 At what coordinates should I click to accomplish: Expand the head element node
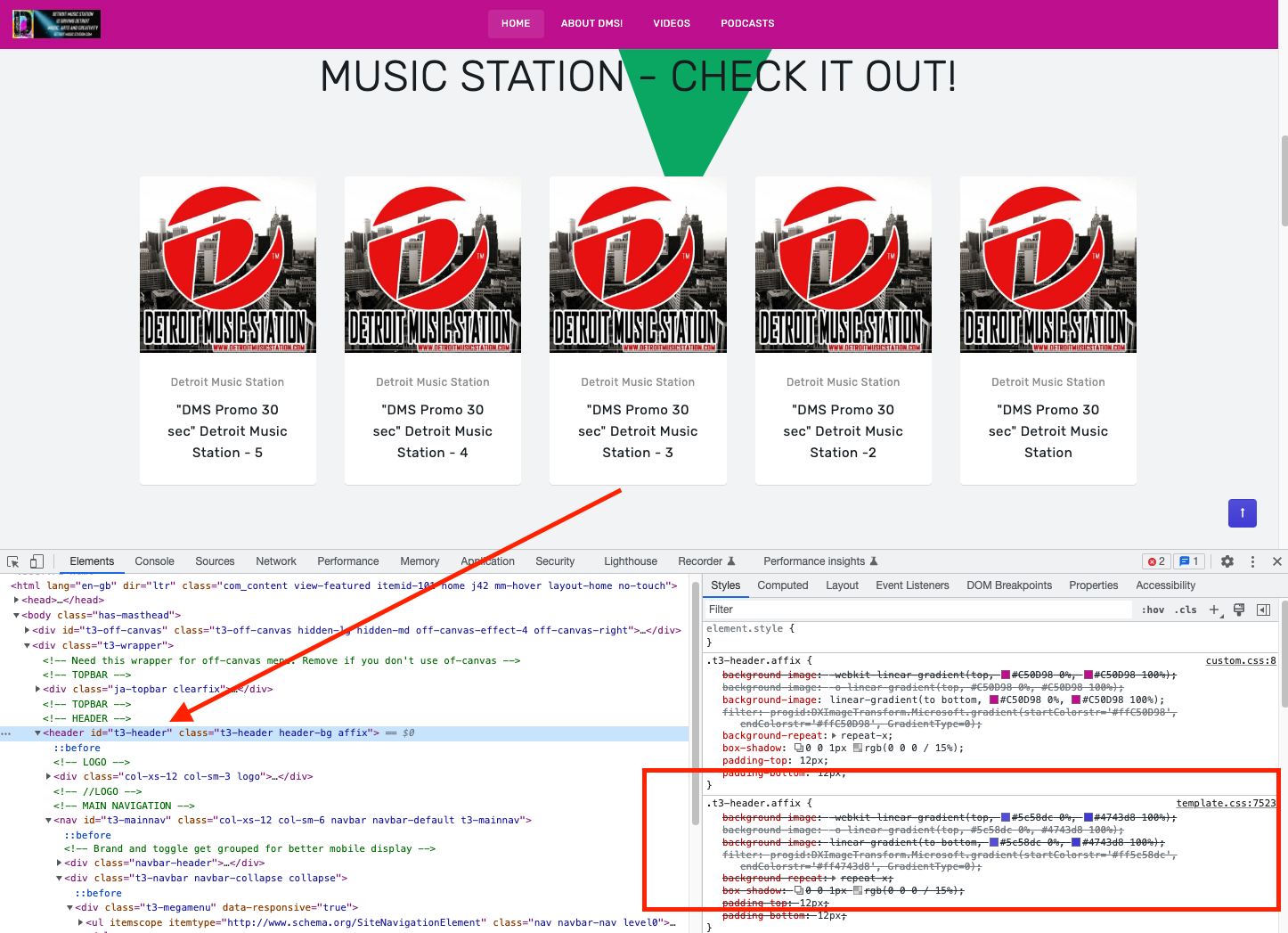pyautogui.click(x=16, y=601)
